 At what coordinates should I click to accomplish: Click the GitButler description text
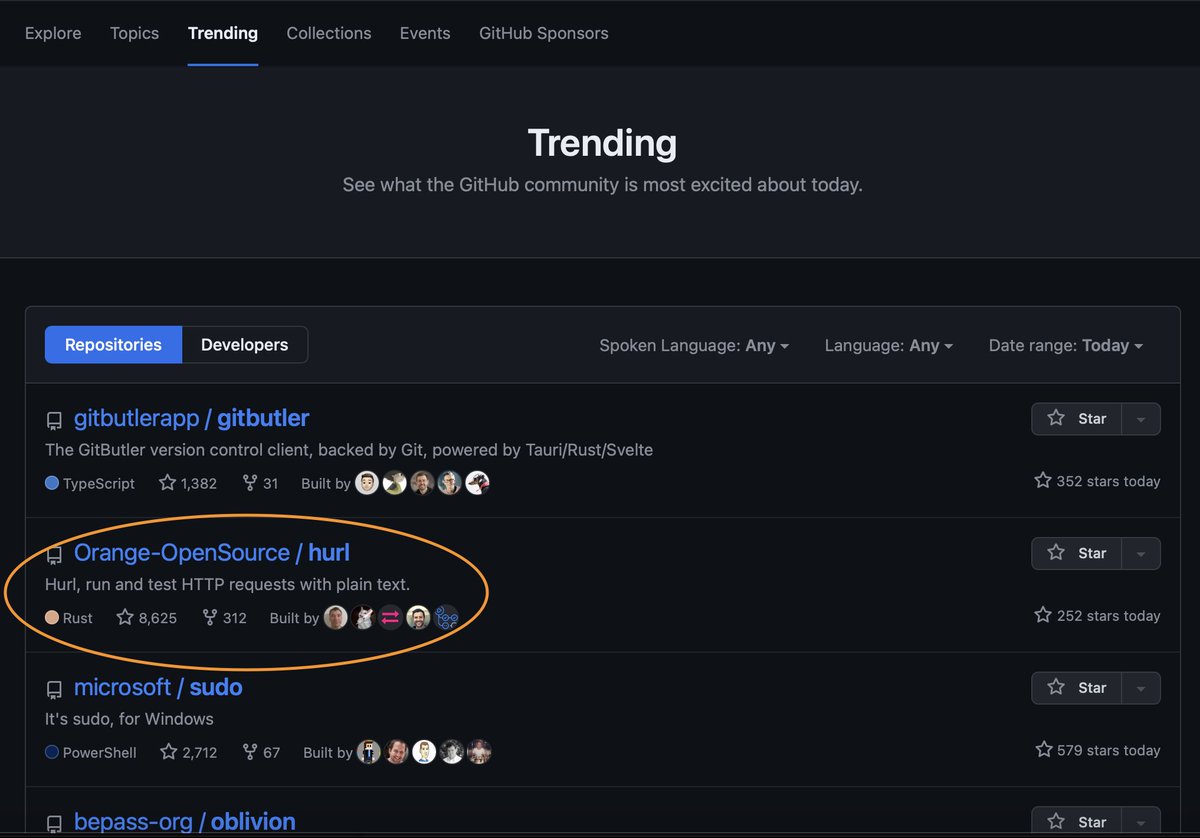click(349, 450)
